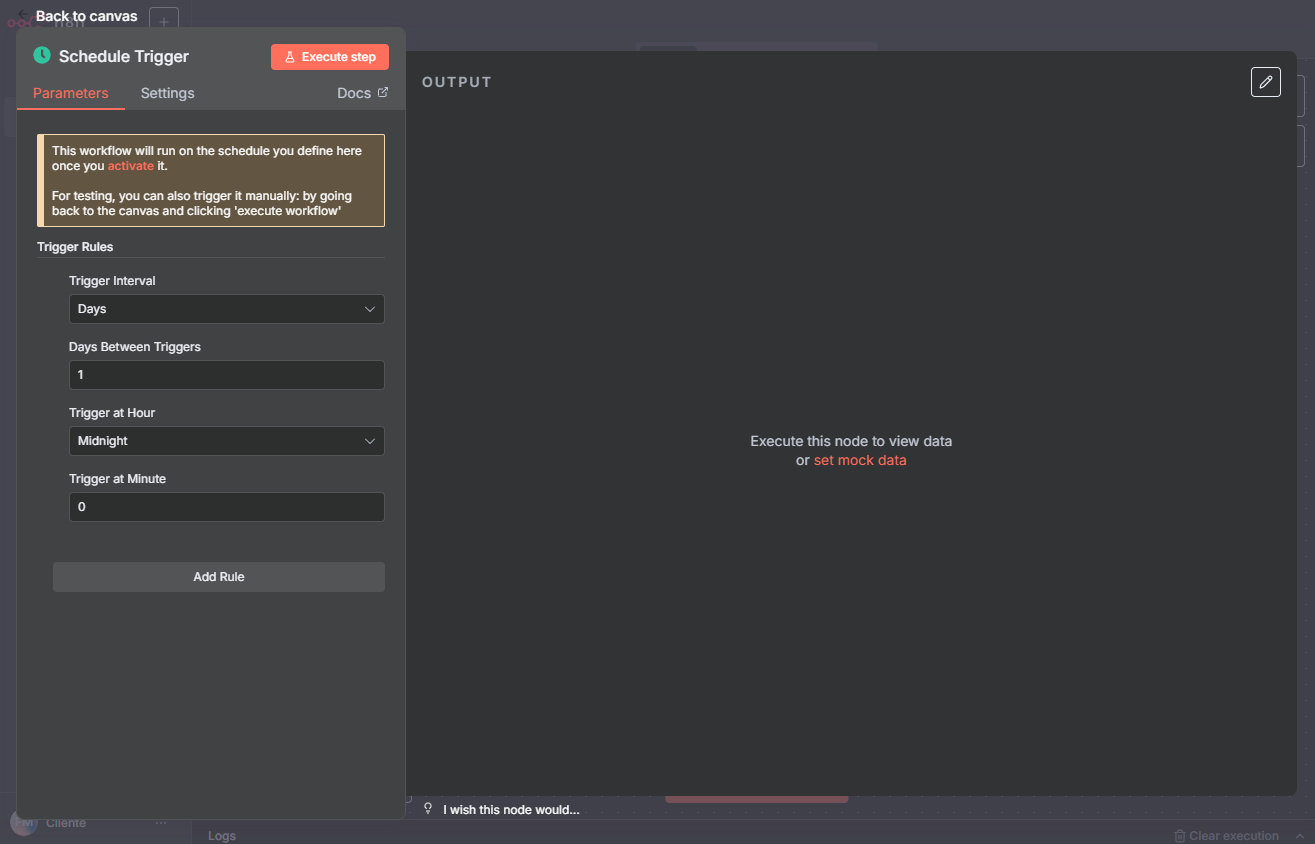This screenshot has width=1315, height=844.
Task: Click the Schedule Trigger node title
Action: coord(124,57)
